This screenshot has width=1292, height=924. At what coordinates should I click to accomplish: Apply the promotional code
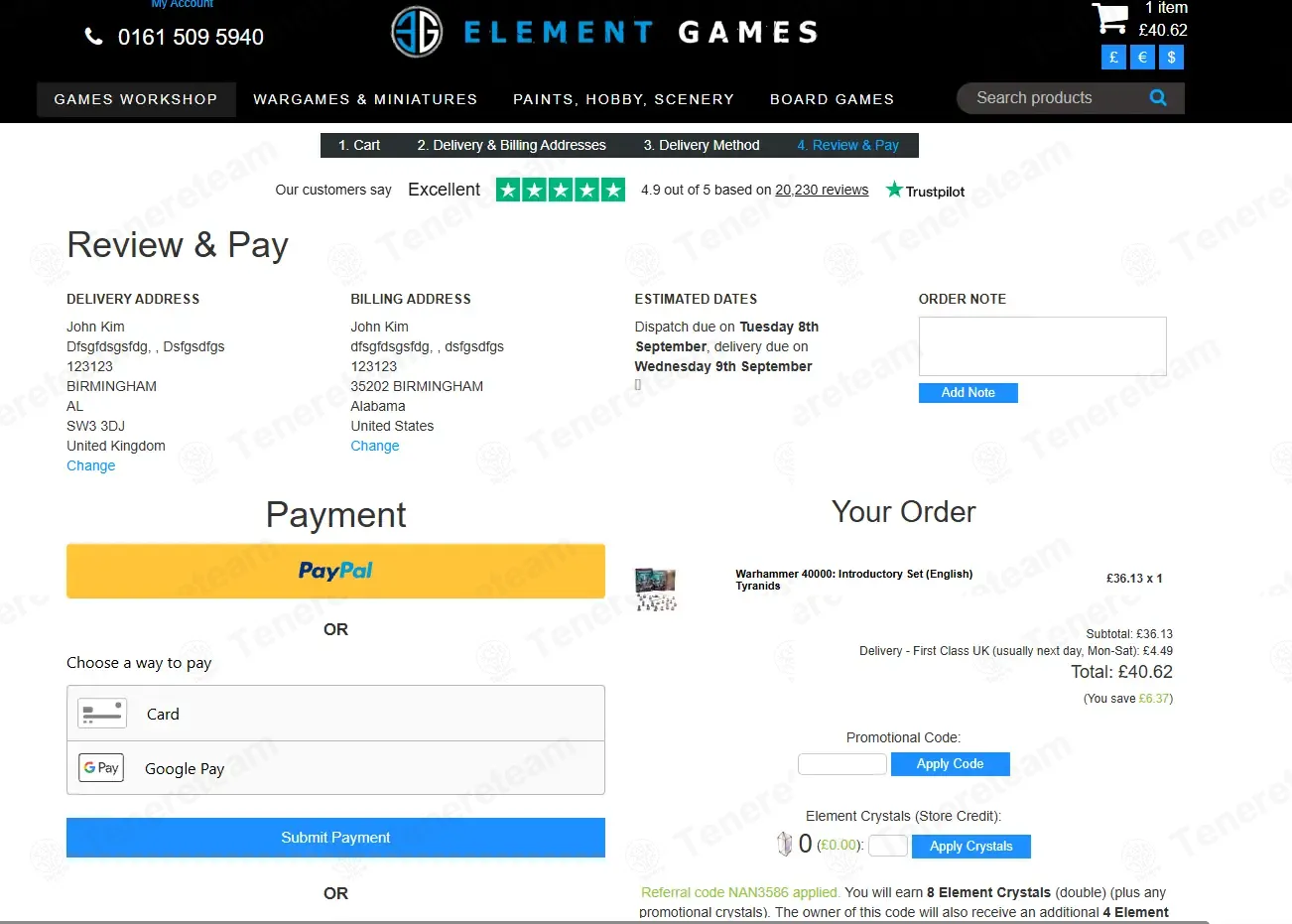pos(950,764)
